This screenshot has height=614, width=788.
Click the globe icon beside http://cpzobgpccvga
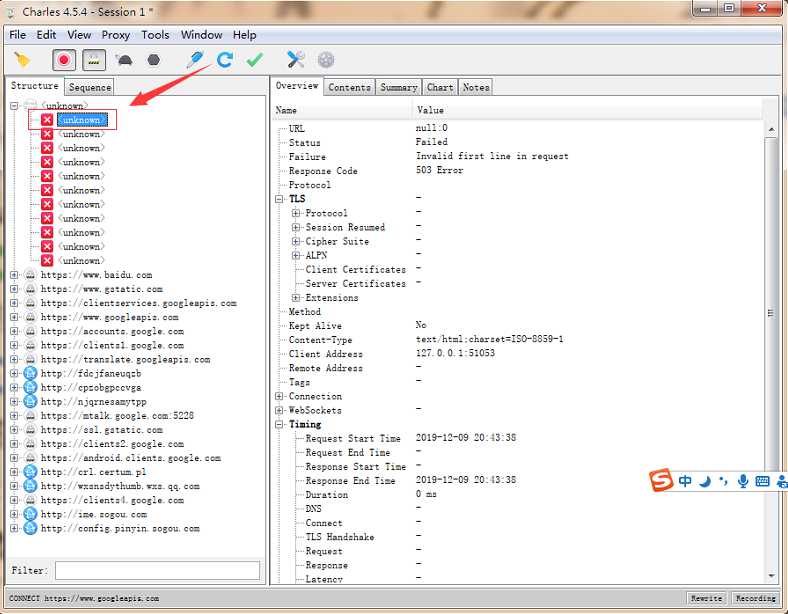point(31,387)
